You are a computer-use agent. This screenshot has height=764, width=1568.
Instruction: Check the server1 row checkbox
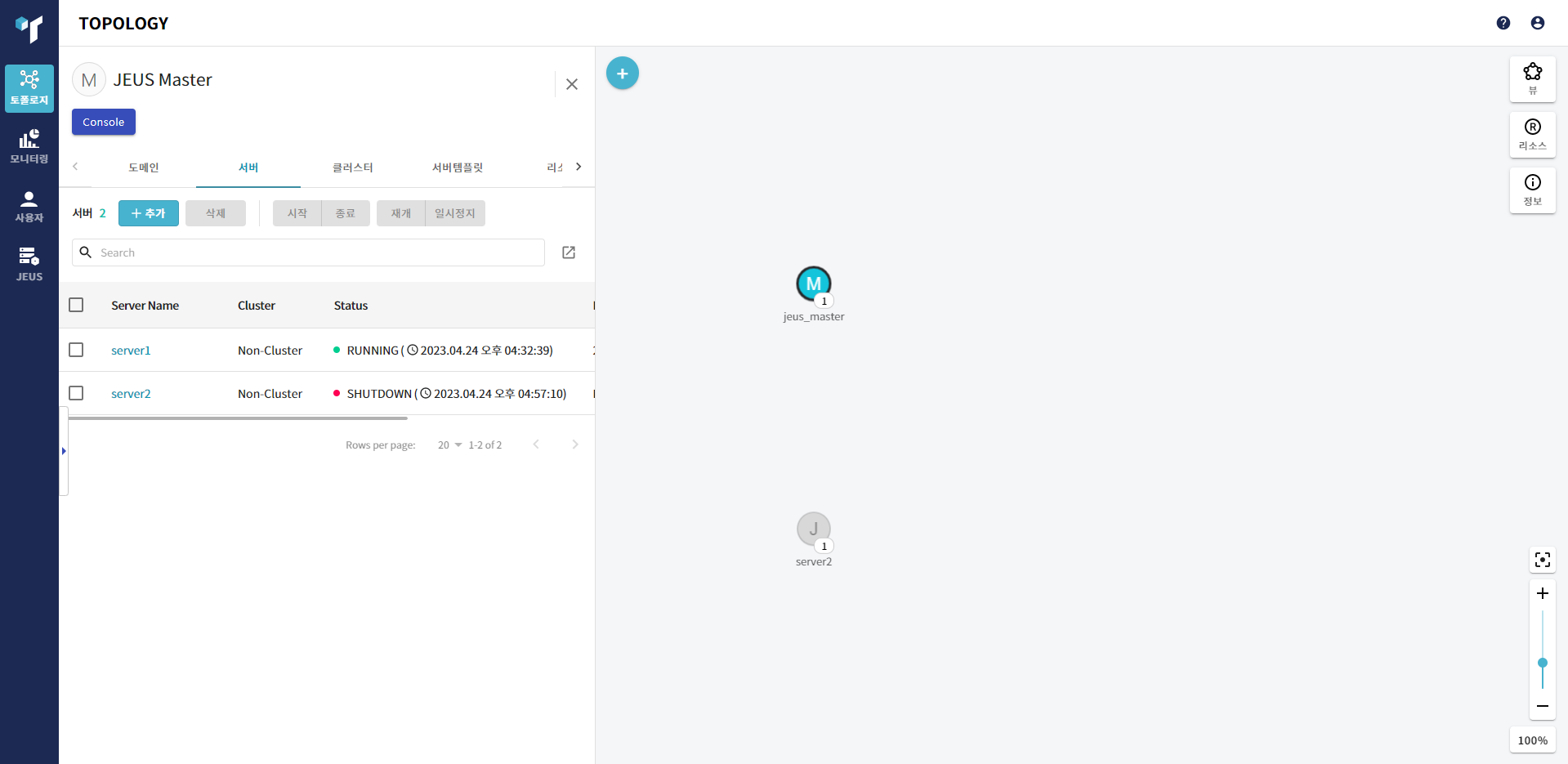click(76, 350)
